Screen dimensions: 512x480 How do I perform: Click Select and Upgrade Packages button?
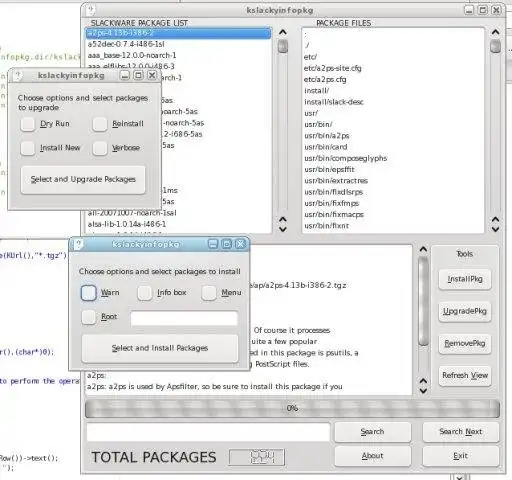pos(83,180)
